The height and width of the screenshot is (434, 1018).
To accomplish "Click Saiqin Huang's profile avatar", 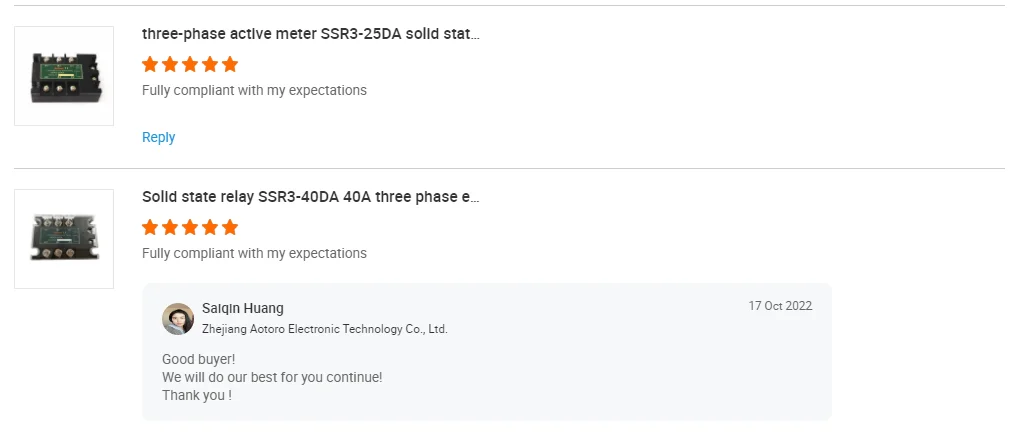I will [178, 319].
